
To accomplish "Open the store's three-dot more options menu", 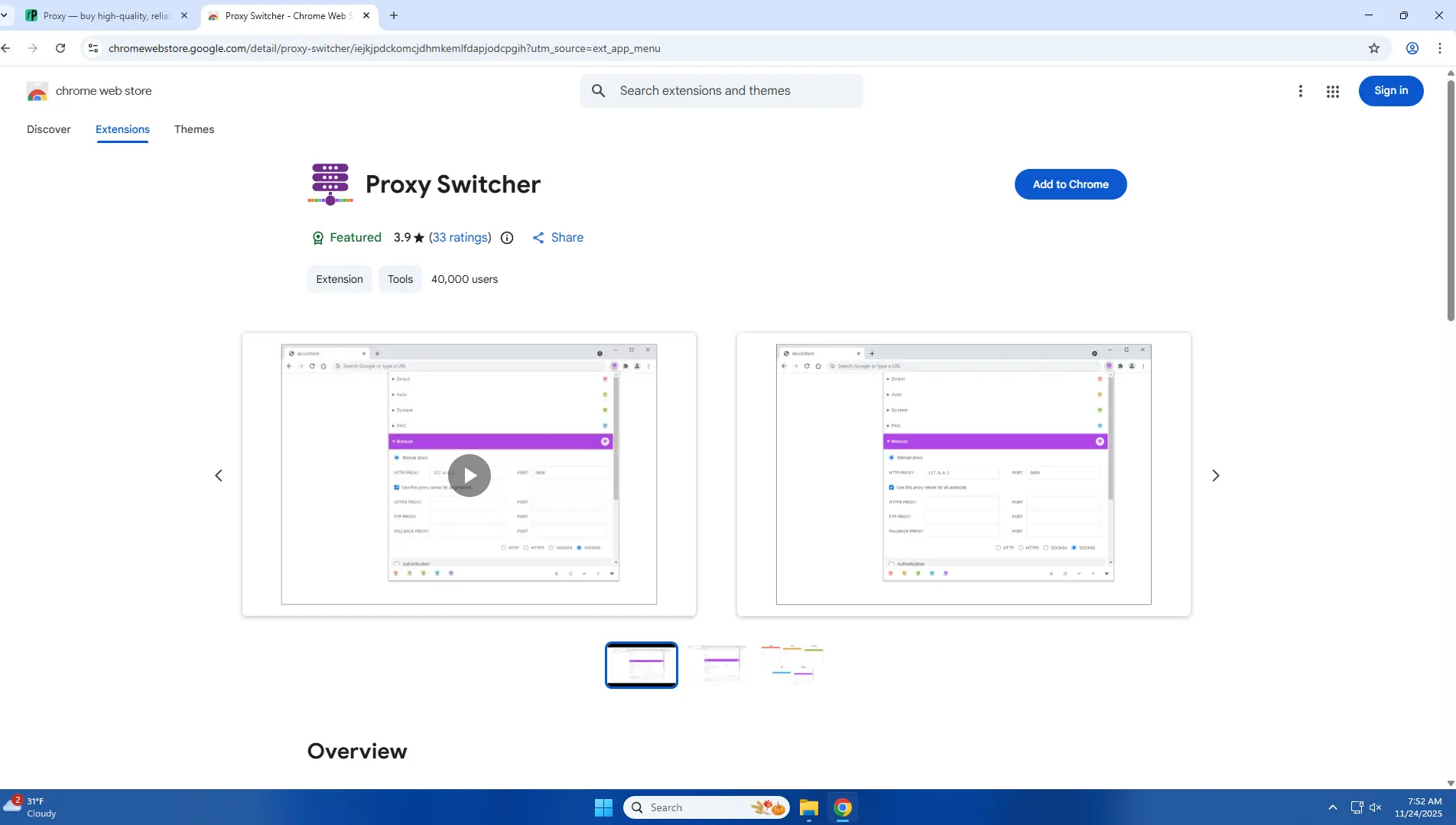I will tap(1300, 91).
